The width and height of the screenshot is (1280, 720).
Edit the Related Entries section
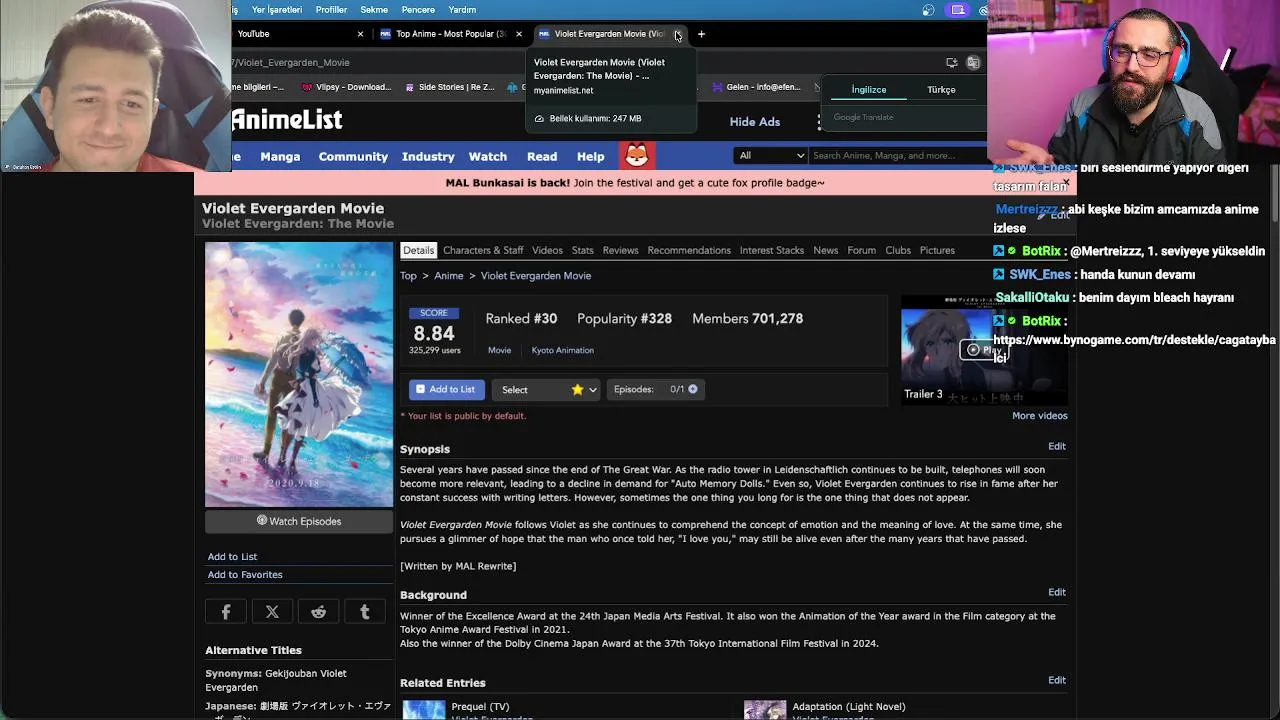coord(1057,680)
